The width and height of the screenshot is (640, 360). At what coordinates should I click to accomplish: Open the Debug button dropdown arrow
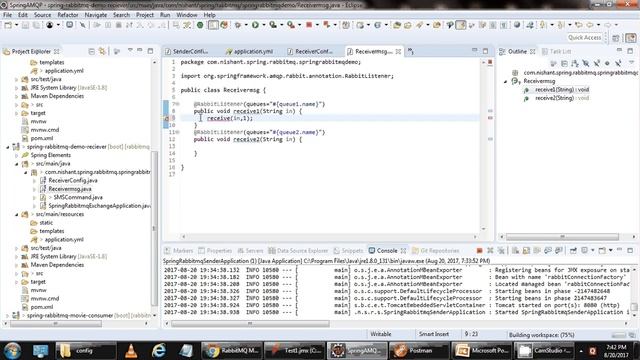point(246,25)
